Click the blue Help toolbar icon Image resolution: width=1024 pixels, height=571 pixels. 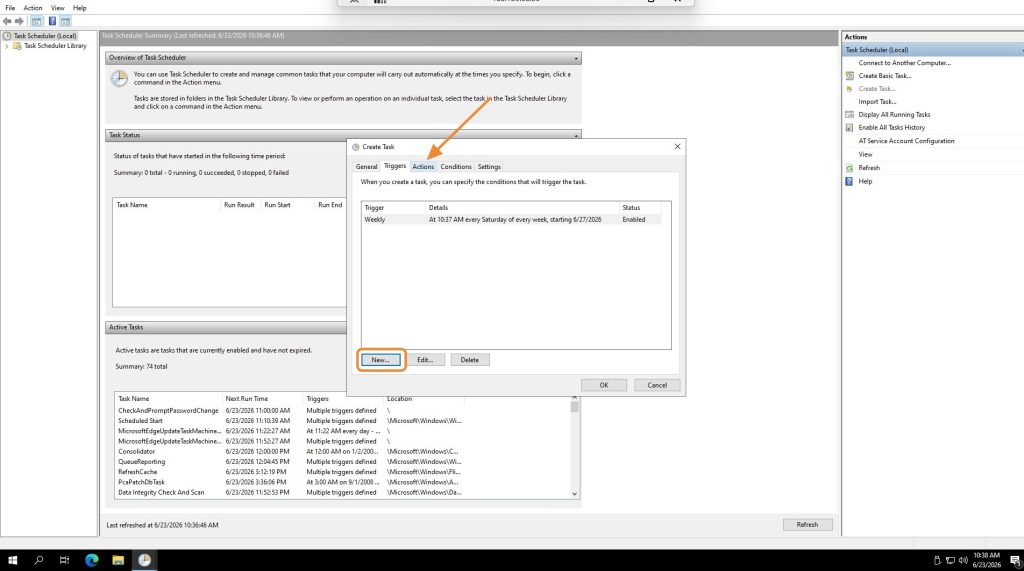point(52,21)
